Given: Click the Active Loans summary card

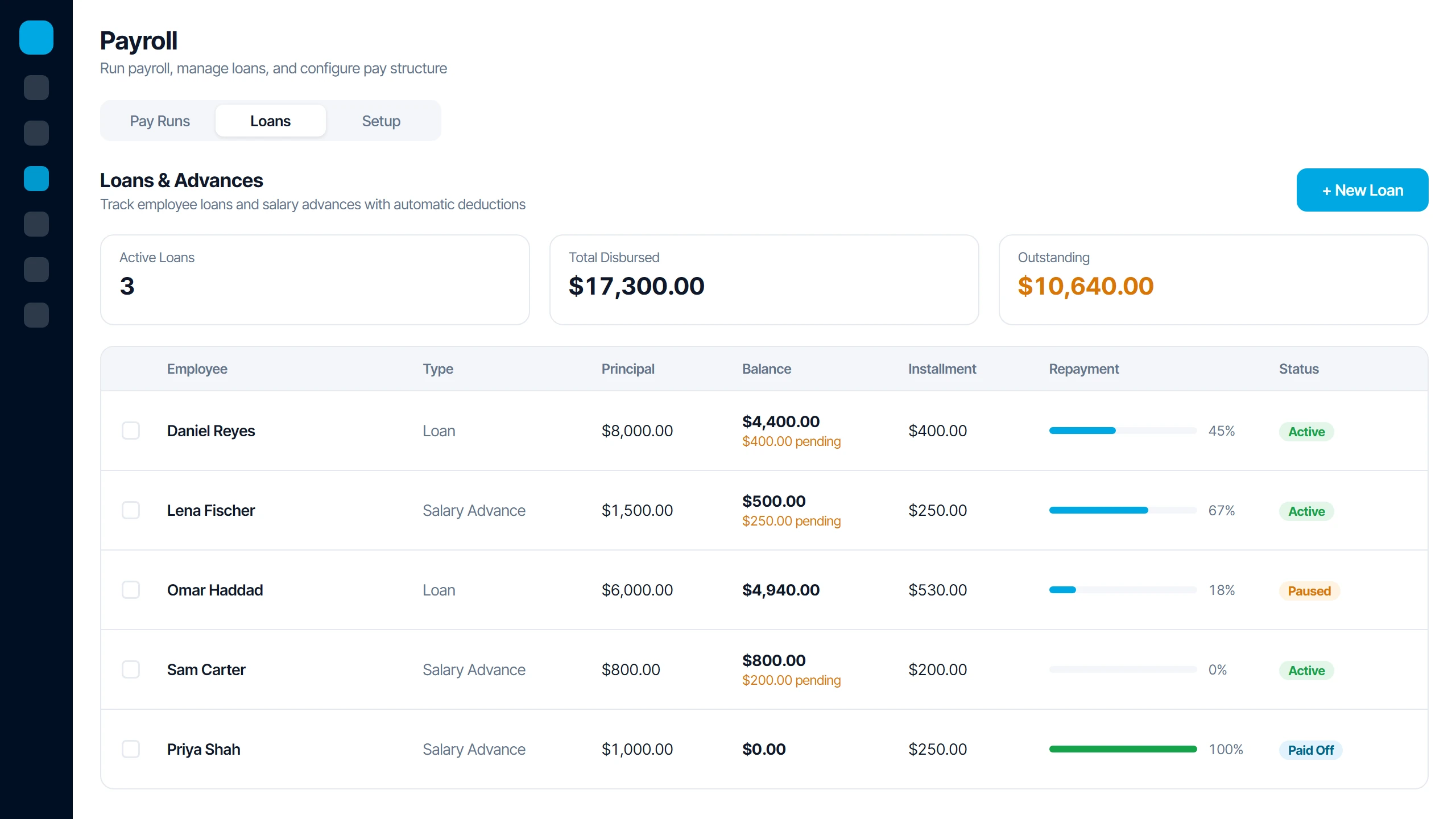Looking at the screenshot, I should [315, 280].
